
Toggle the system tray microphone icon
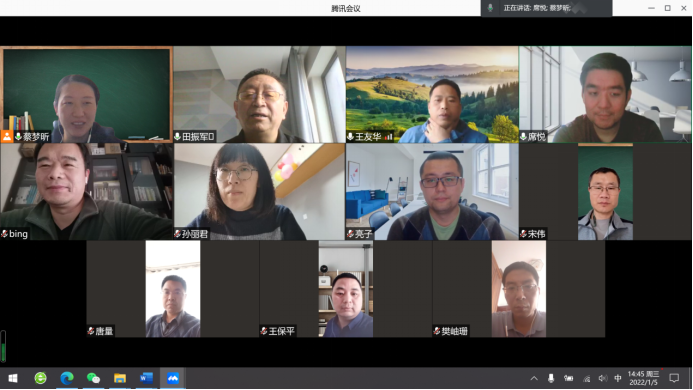click(x=551, y=378)
